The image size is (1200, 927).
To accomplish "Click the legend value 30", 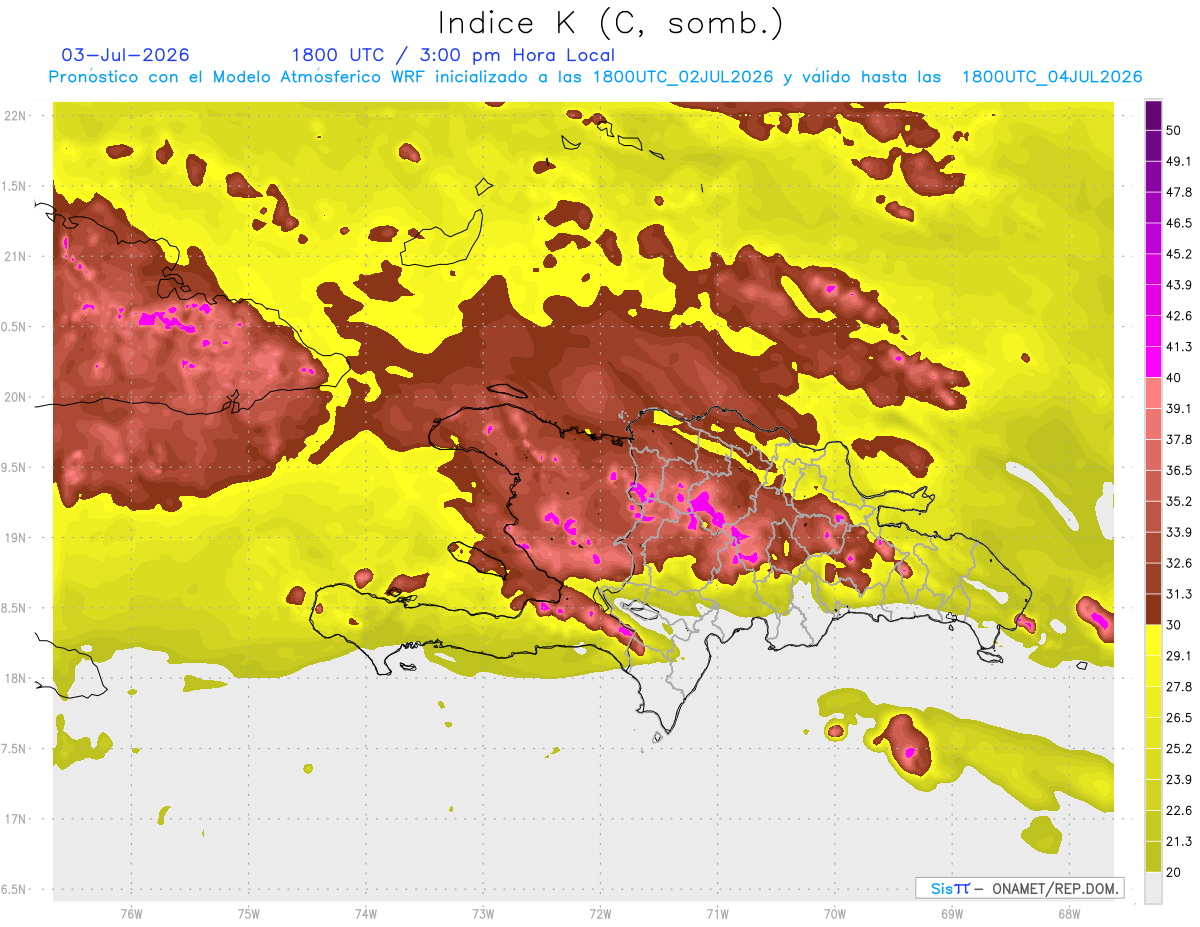I will (x=1174, y=625).
